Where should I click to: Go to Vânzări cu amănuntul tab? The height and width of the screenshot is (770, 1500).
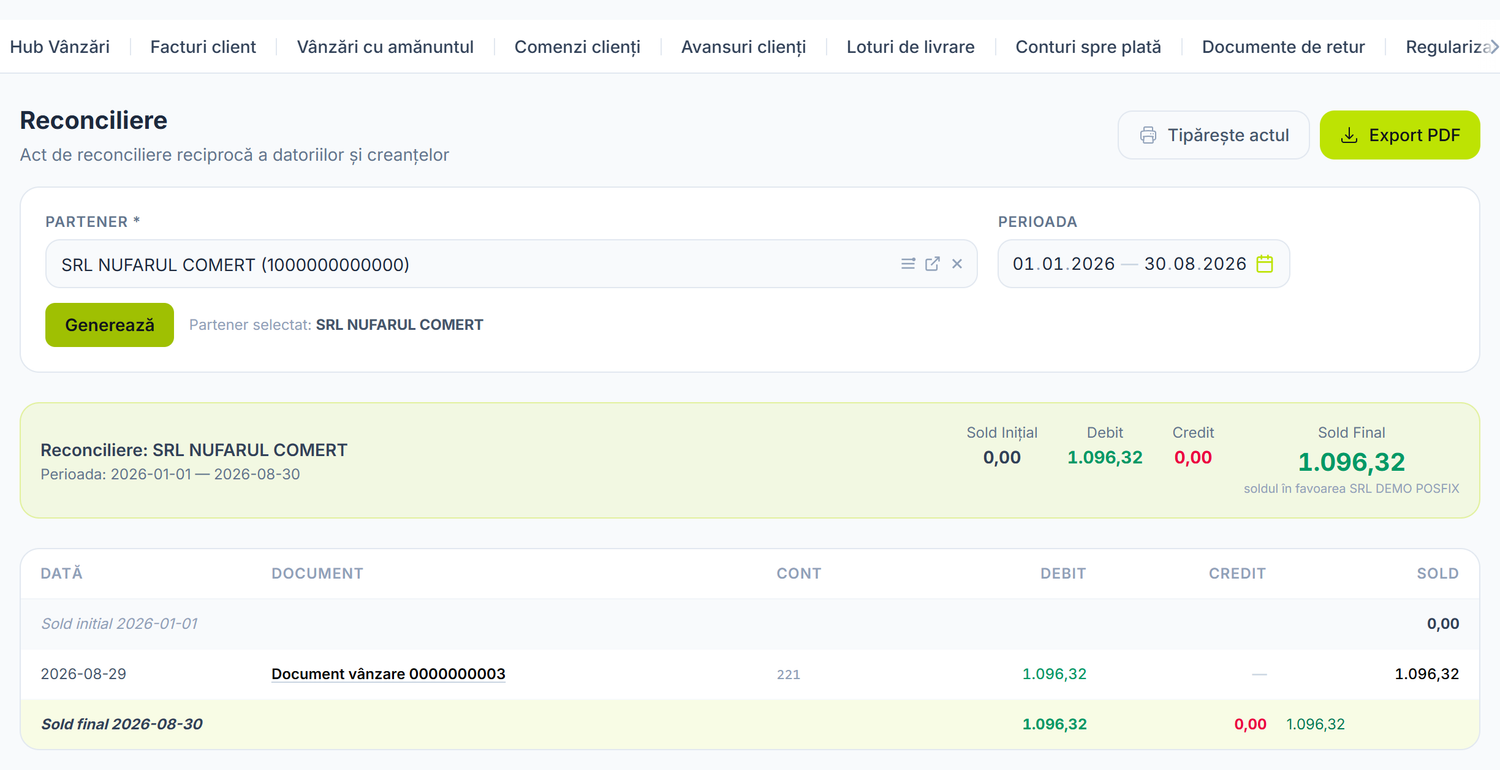(x=385, y=47)
